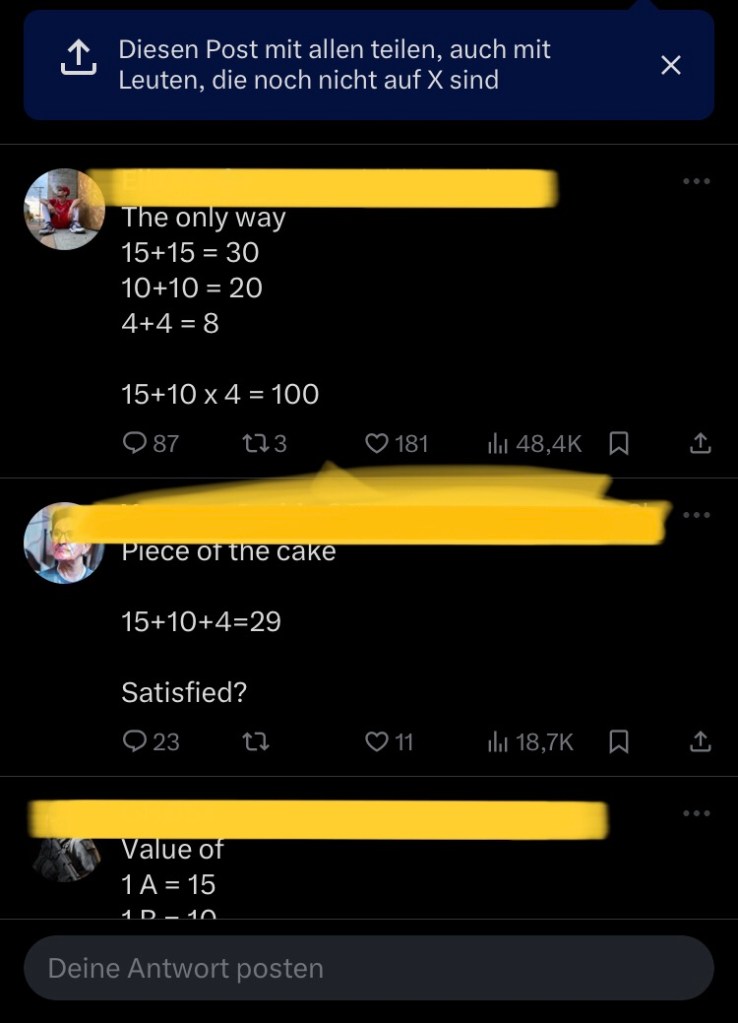Like the post showing 181 likes

(397, 444)
